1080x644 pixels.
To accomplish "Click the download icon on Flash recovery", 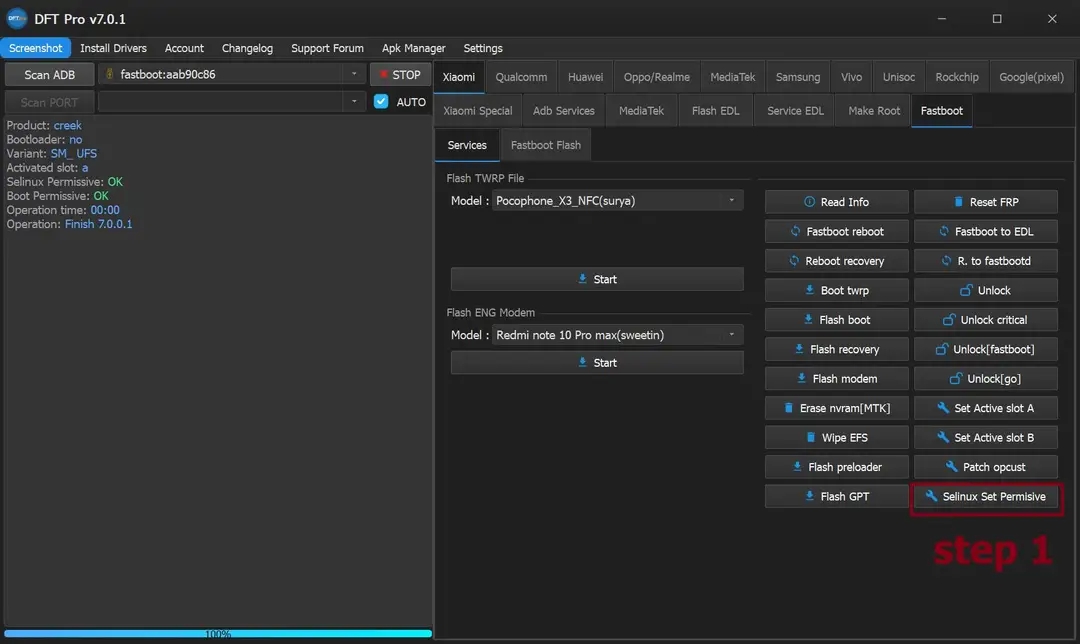I will pos(799,349).
